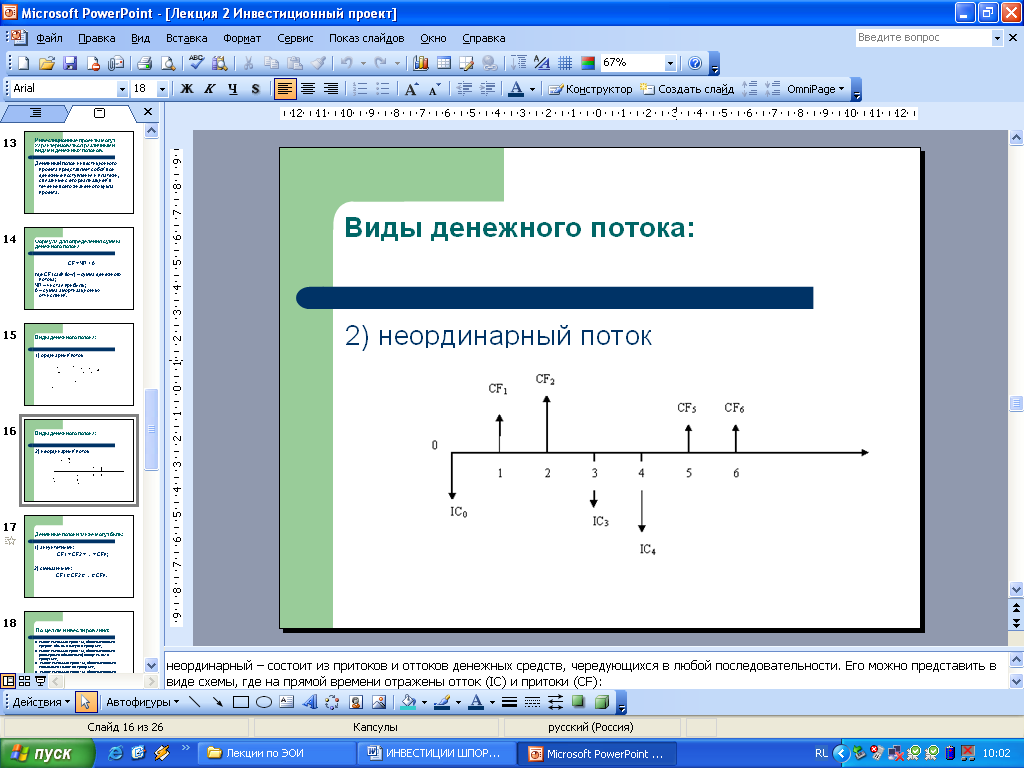Insert a diagram or organization chart
This screenshot has height=768, width=1024.
pyautogui.click(x=332, y=702)
